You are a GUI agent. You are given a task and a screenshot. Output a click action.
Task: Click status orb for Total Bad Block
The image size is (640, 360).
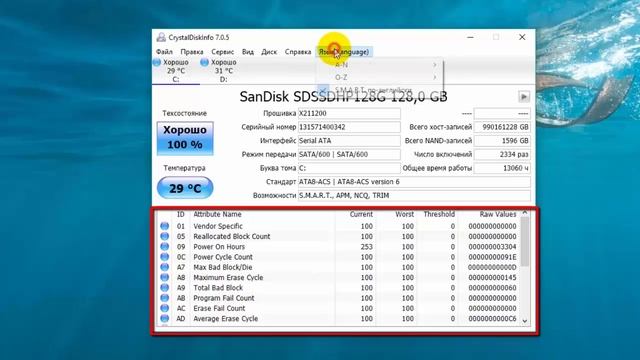point(164,287)
